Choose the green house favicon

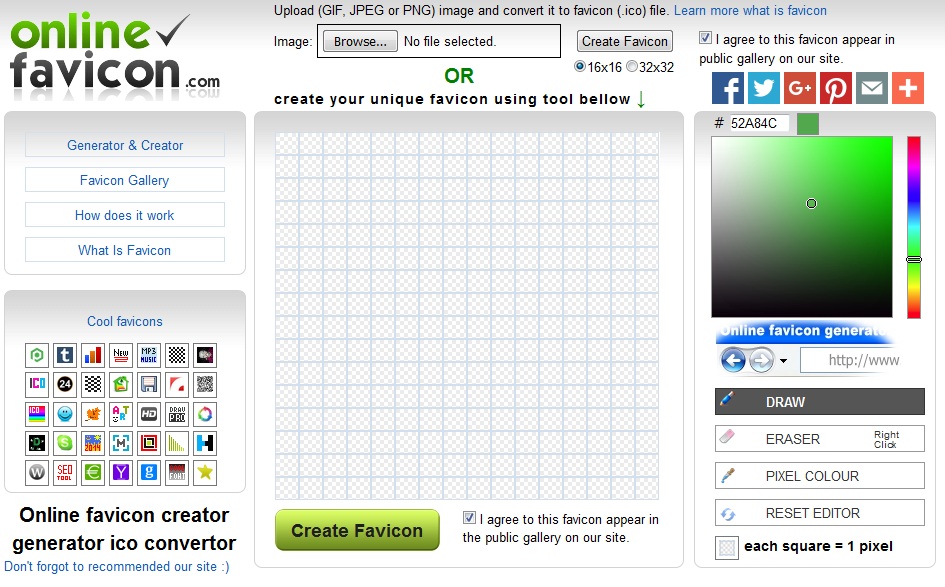[121, 384]
